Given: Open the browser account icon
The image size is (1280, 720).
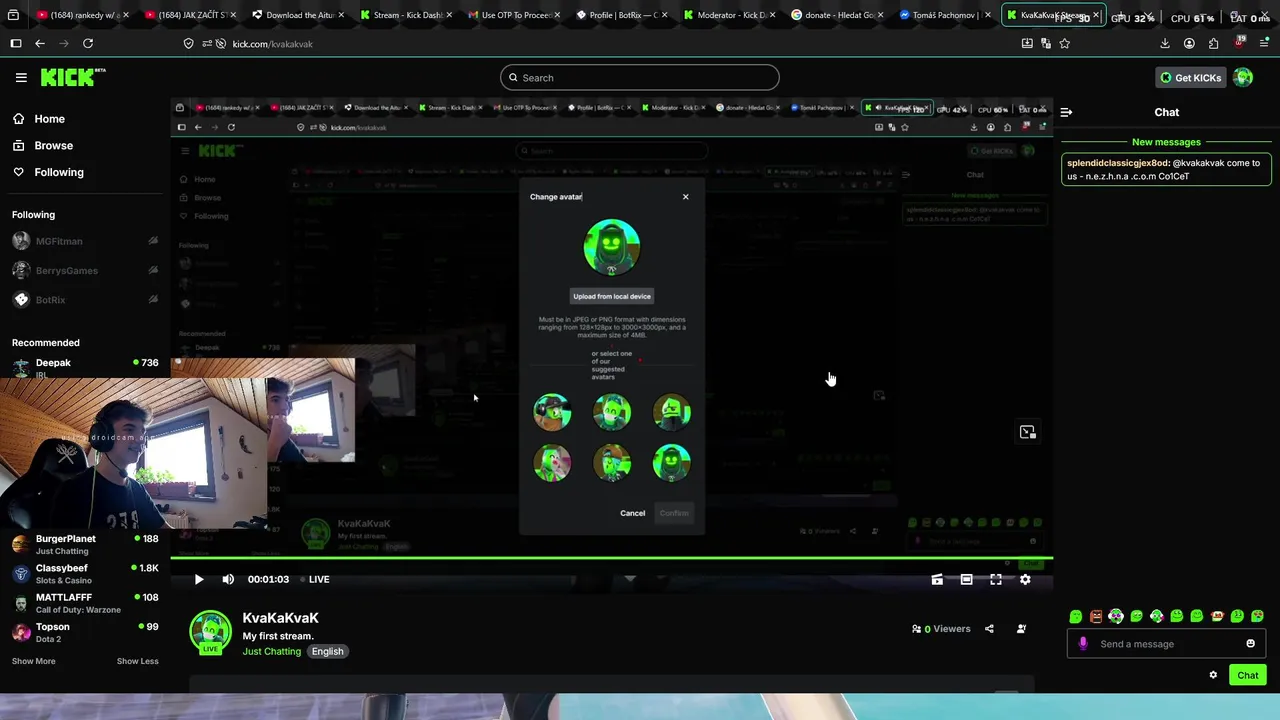Looking at the screenshot, I should click(1189, 43).
